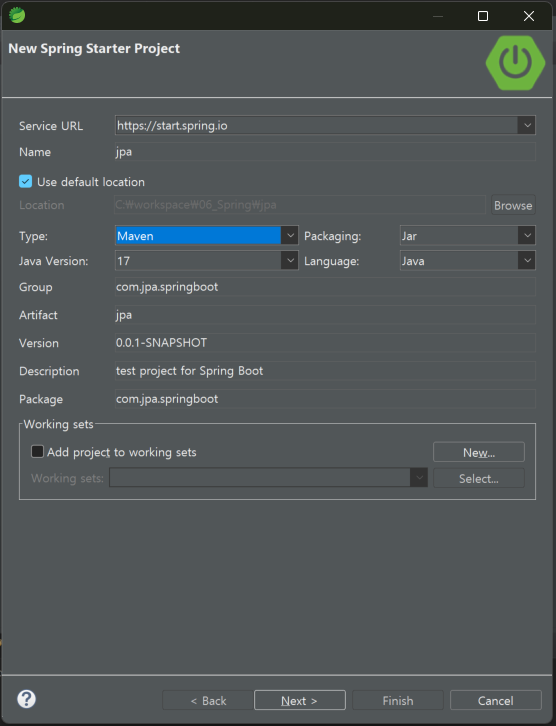Screen dimensions: 556x726
Task: Click the Next > button
Action: pyautogui.click(x=300, y=700)
